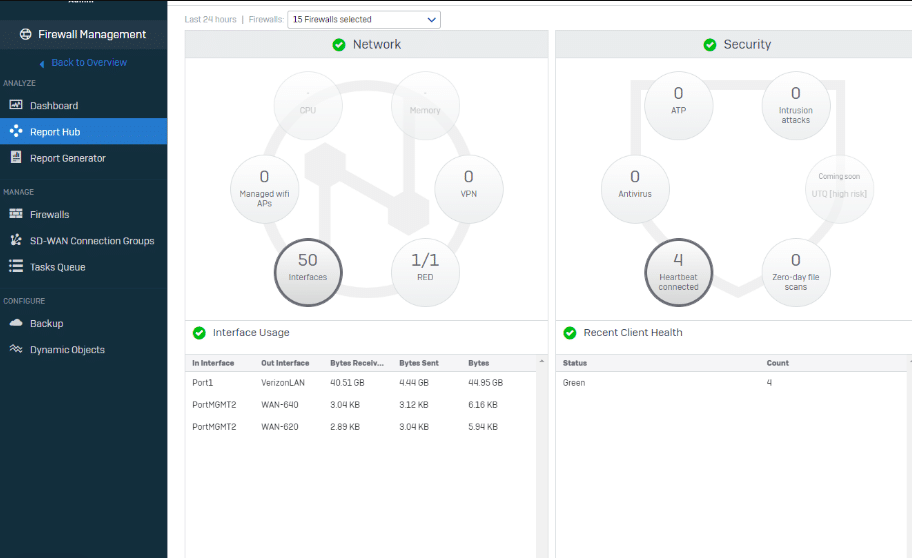
Task: Select the Intrusion attacks widget
Action: [796, 106]
